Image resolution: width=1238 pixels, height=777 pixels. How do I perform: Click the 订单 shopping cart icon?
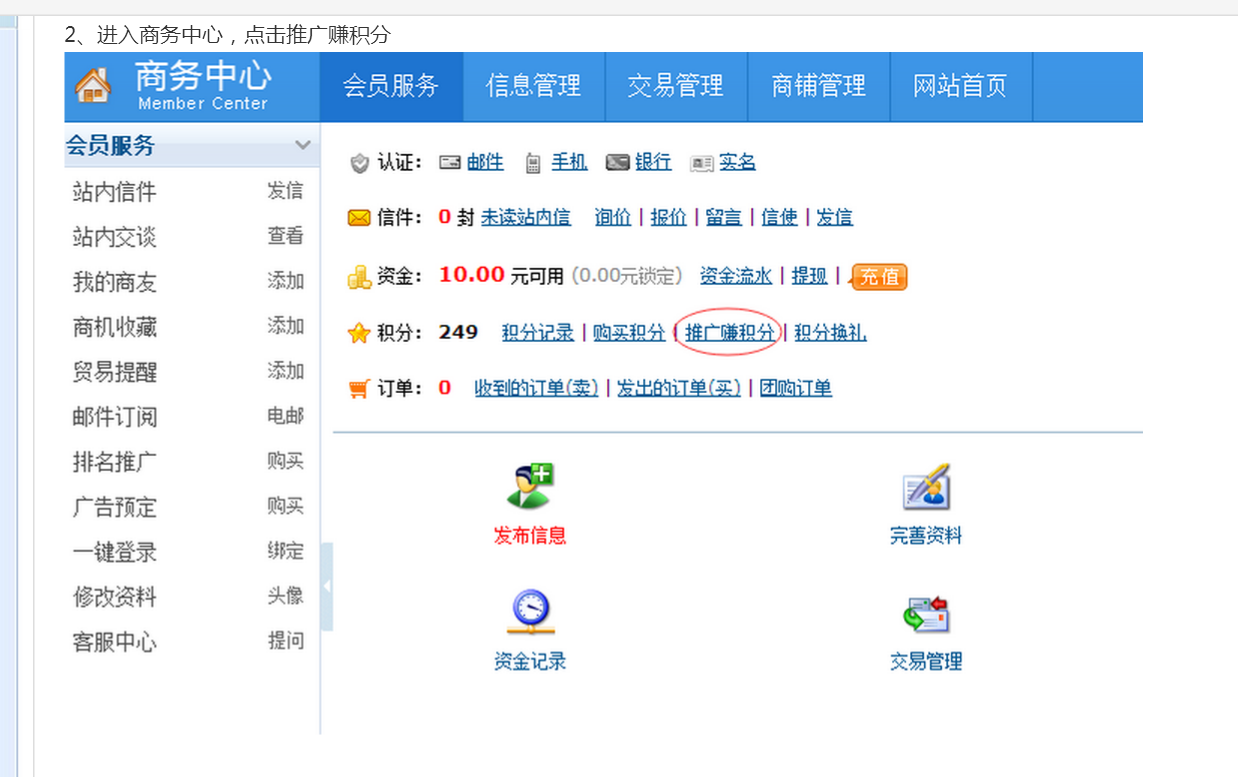(x=358, y=389)
